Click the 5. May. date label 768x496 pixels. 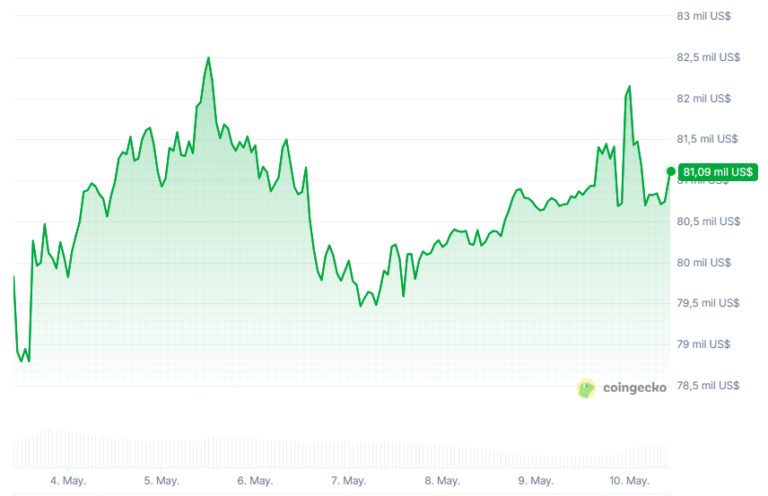click(x=162, y=481)
